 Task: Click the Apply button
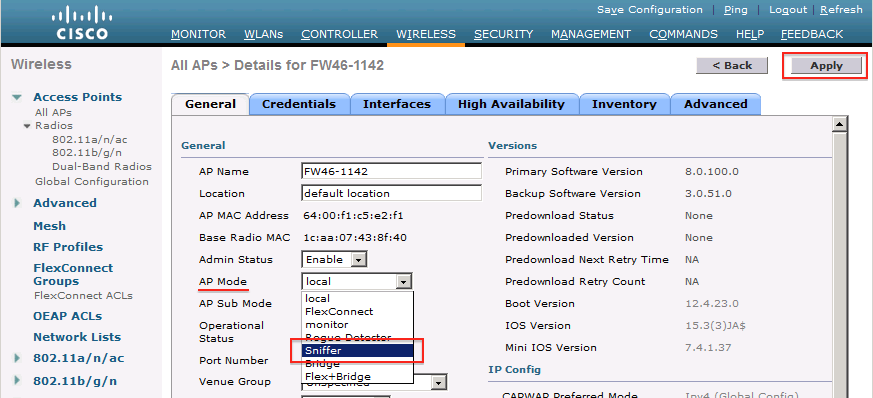click(x=826, y=66)
